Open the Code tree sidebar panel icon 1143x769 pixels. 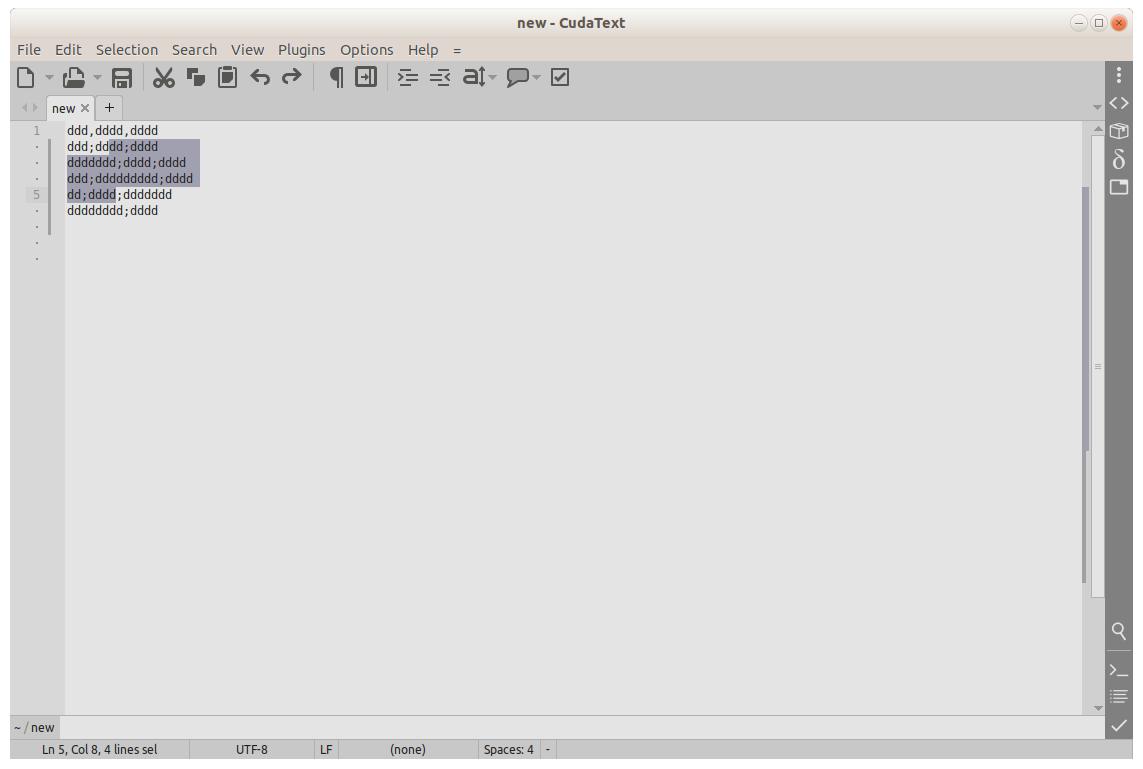tap(1119, 103)
